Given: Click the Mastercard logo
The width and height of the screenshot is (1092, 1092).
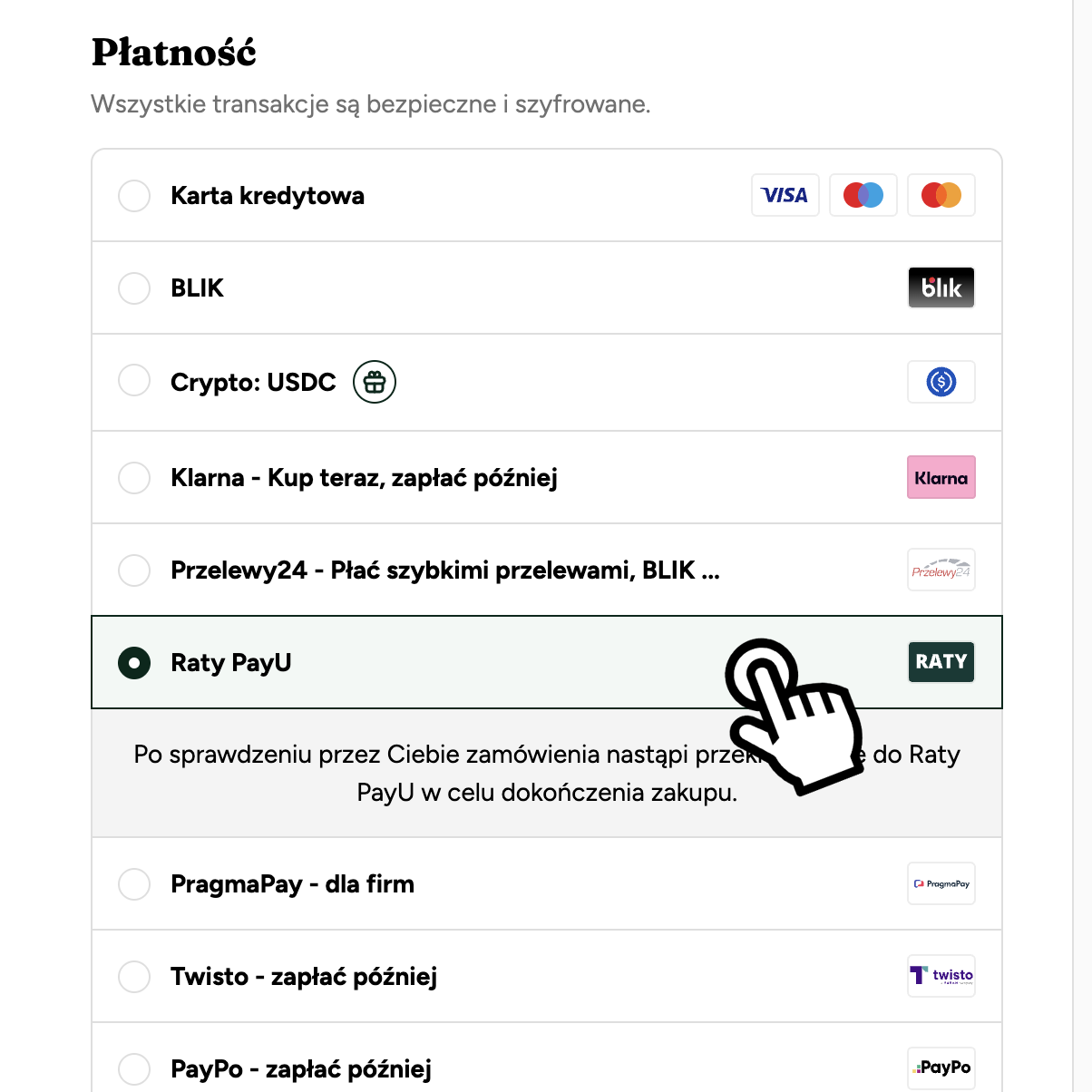Looking at the screenshot, I should pos(941,195).
